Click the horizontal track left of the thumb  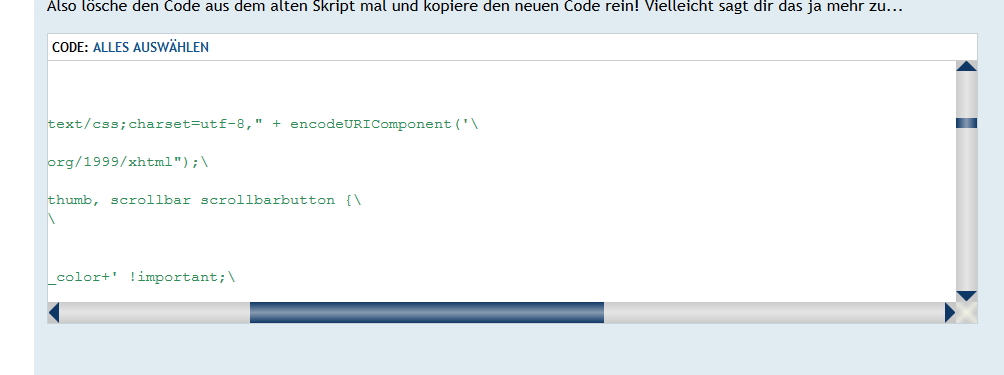pos(154,312)
